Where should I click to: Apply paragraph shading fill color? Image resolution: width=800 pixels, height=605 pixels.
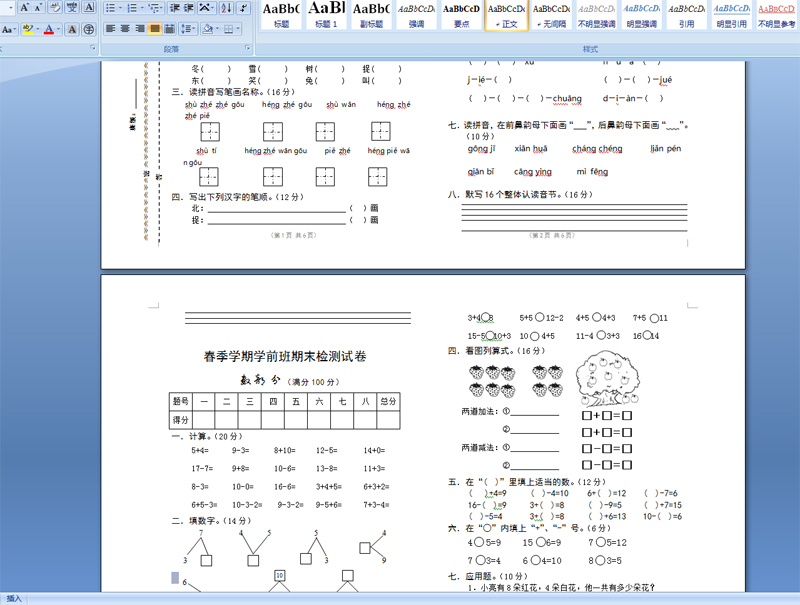click(207, 29)
